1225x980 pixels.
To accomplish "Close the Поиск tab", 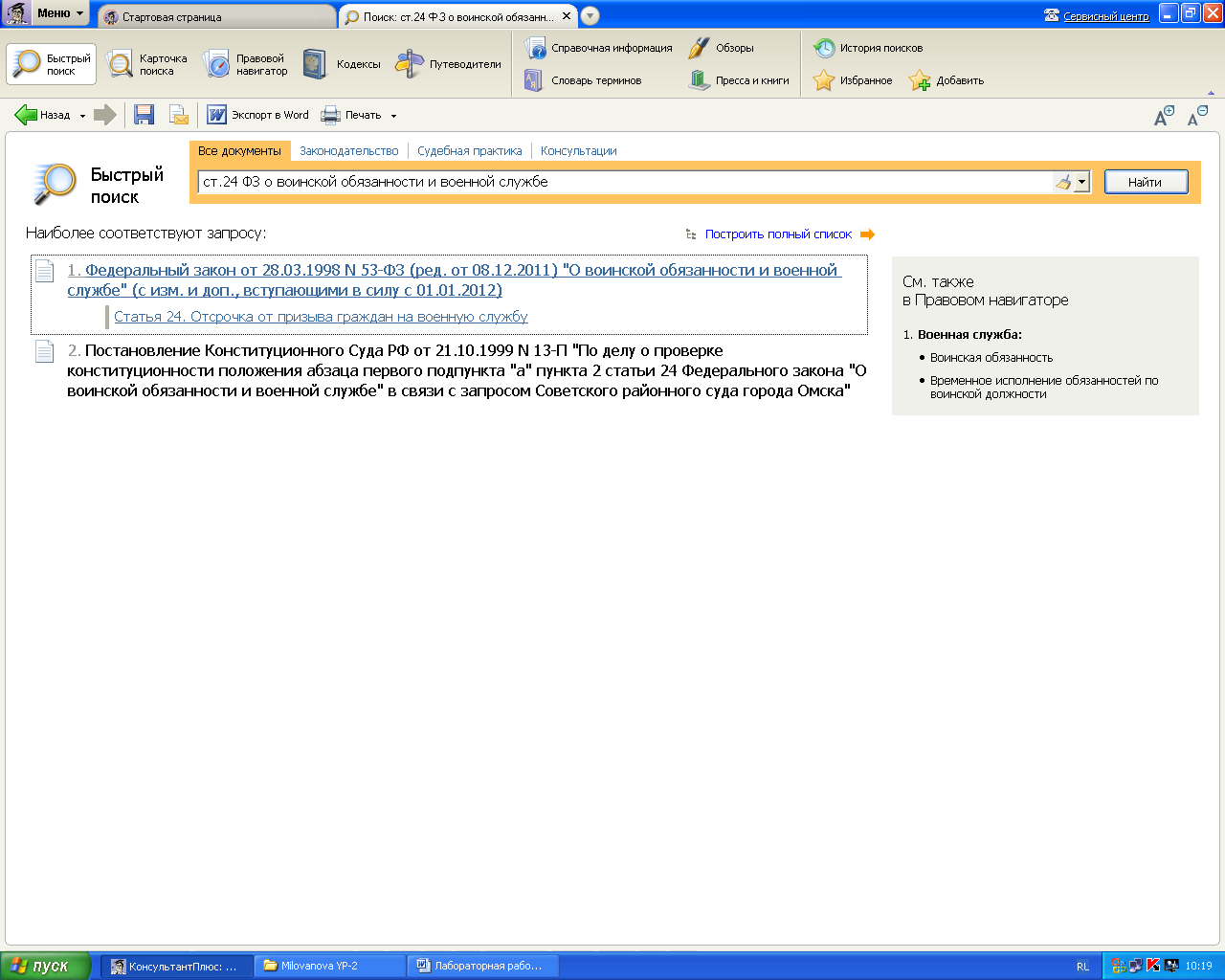I will [567, 16].
